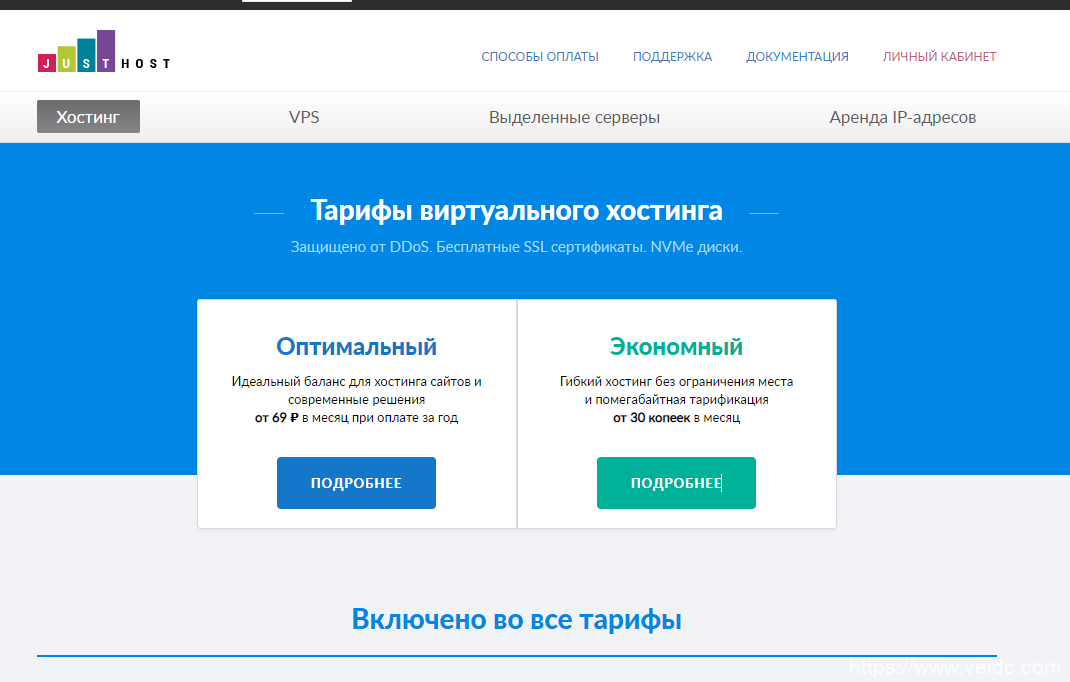1070x682 pixels.
Task: Click Подробнее under Экономный plan
Action: tap(676, 483)
